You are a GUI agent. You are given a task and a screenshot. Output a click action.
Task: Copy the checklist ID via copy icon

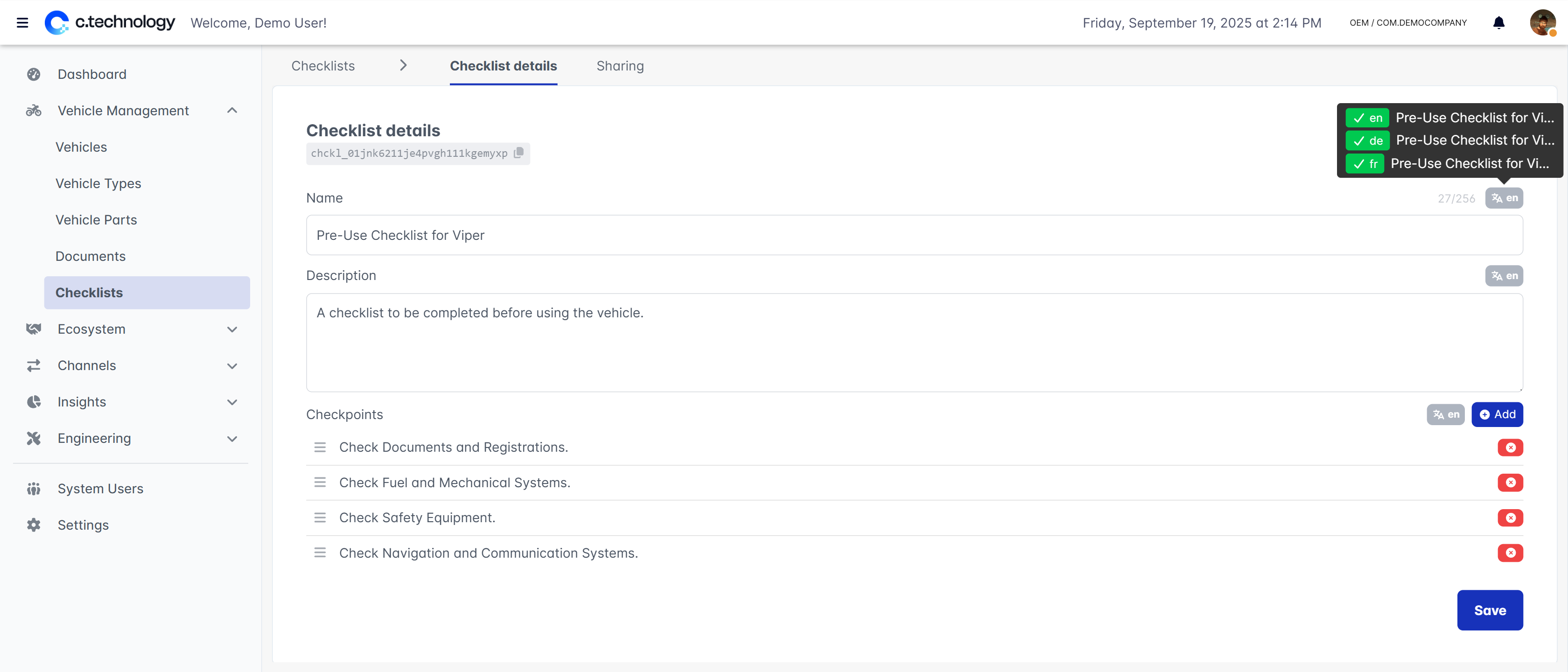pos(518,153)
